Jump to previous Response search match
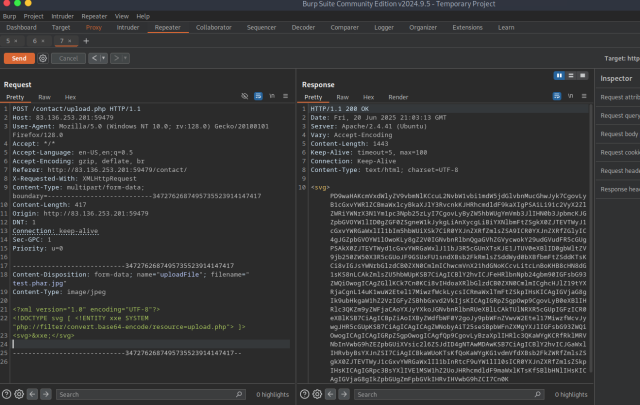The image size is (640, 405). [330, 394]
